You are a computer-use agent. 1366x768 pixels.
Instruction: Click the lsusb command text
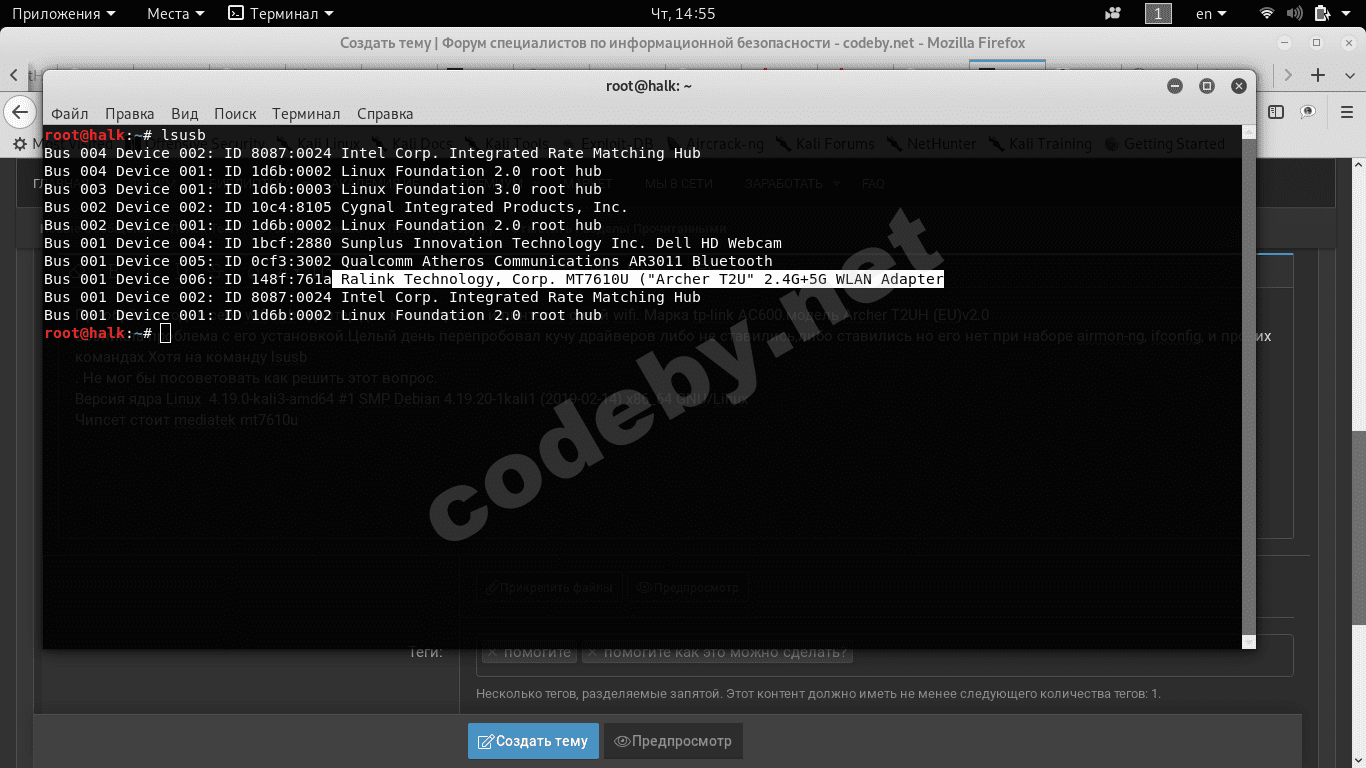(183, 135)
